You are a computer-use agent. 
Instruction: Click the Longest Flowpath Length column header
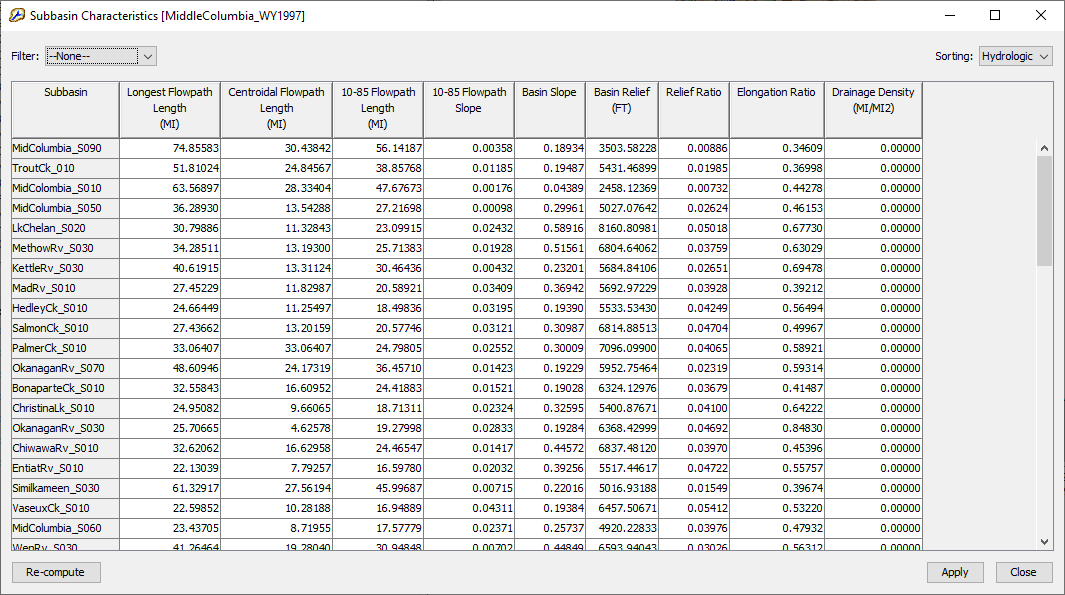(170, 110)
